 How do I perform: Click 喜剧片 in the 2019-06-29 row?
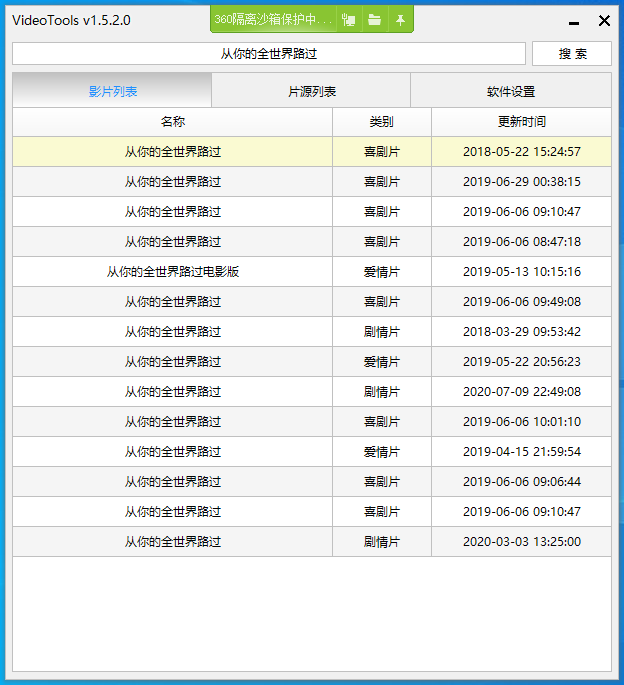point(381,182)
